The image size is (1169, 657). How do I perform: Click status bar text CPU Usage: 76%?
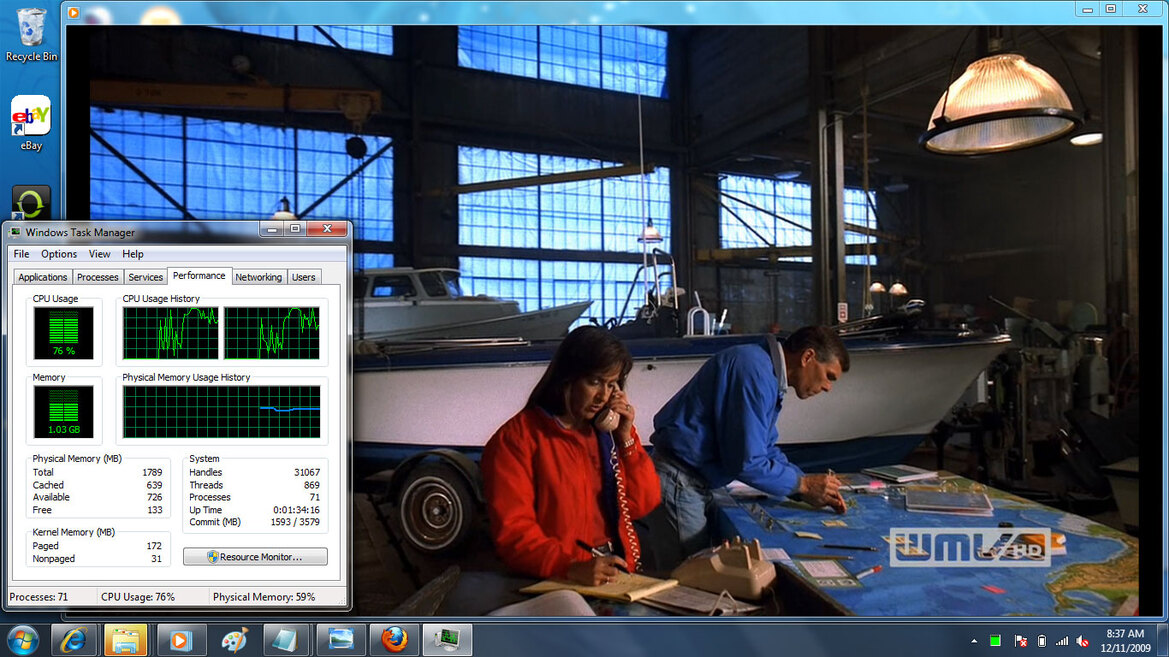click(x=138, y=597)
